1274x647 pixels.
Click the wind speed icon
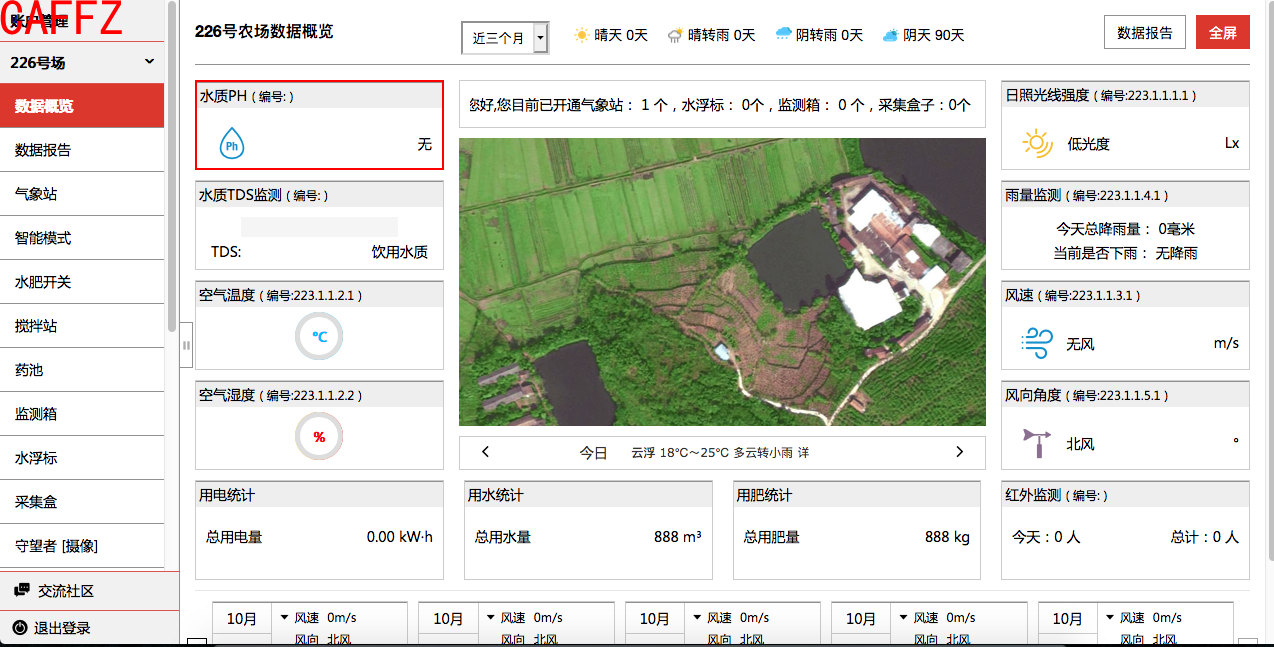click(1036, 343)
